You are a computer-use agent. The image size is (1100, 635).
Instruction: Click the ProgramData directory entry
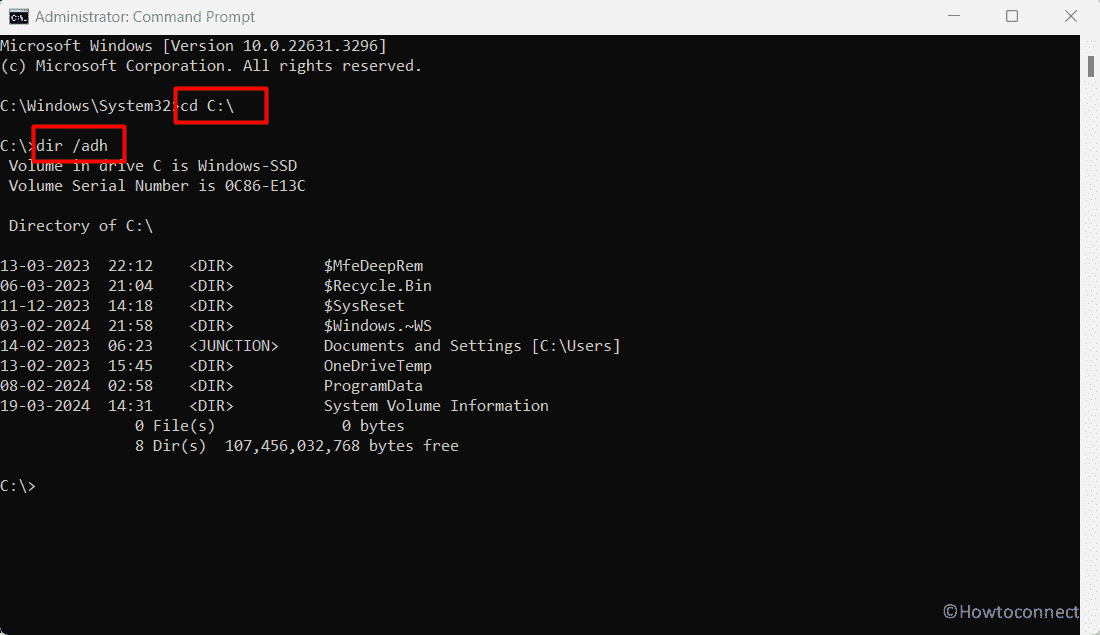point(373,386)
